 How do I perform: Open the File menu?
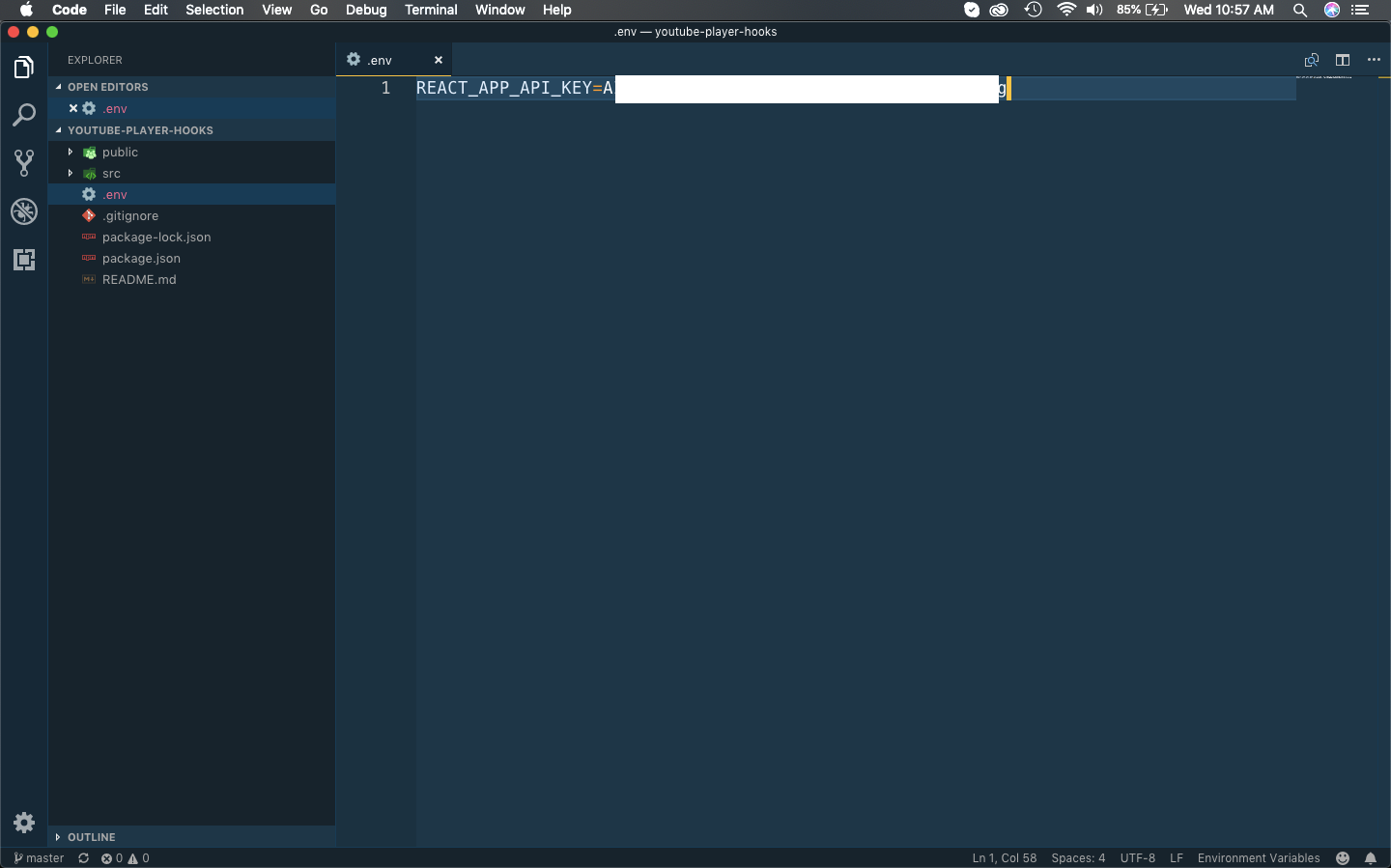[115, 10]
